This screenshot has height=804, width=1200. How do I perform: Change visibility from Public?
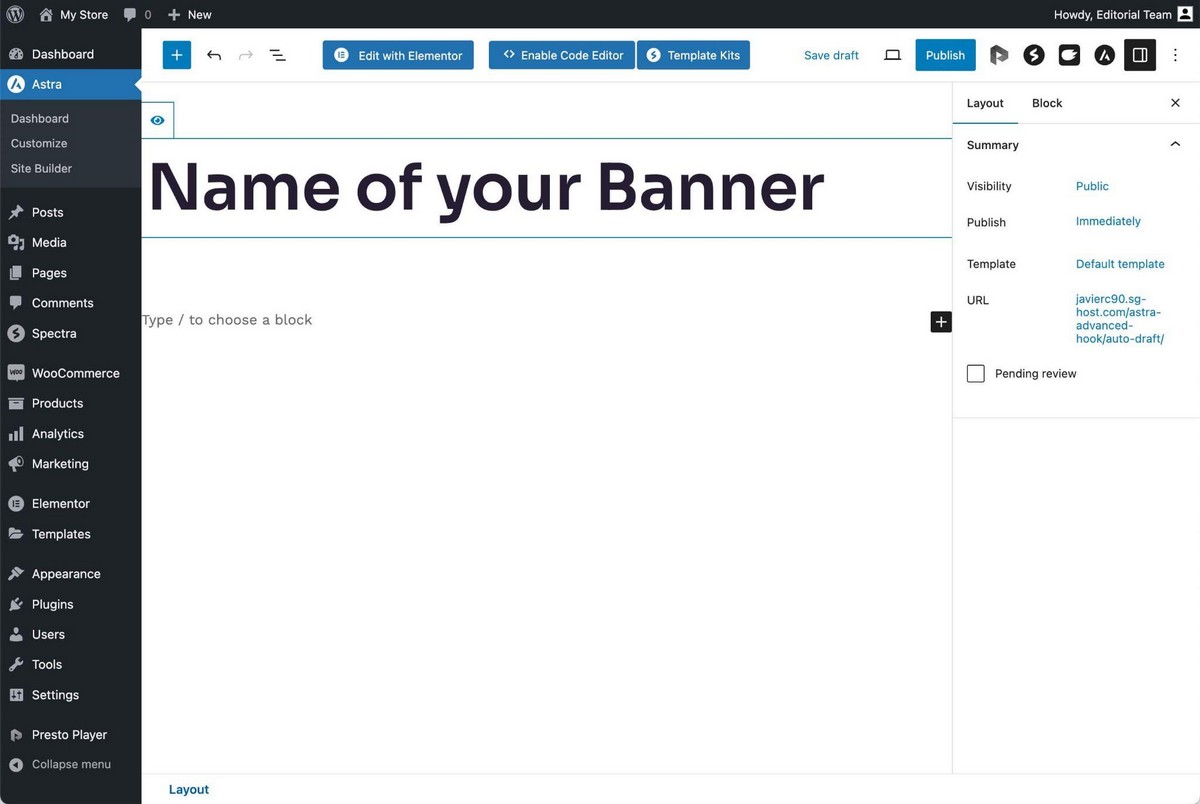1092,186
